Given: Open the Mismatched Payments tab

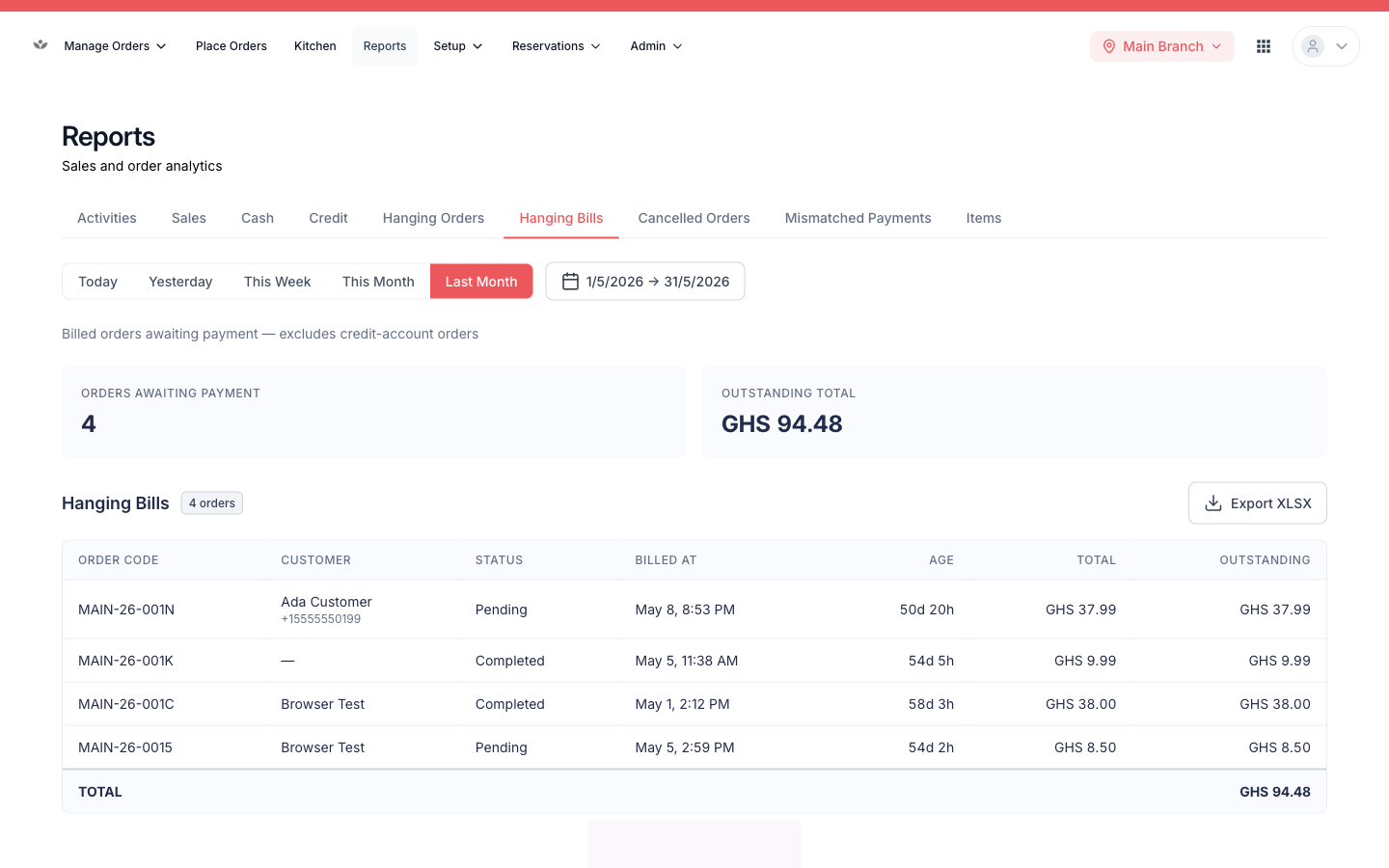Looking at the screenshot, I should tap(858, 218).
